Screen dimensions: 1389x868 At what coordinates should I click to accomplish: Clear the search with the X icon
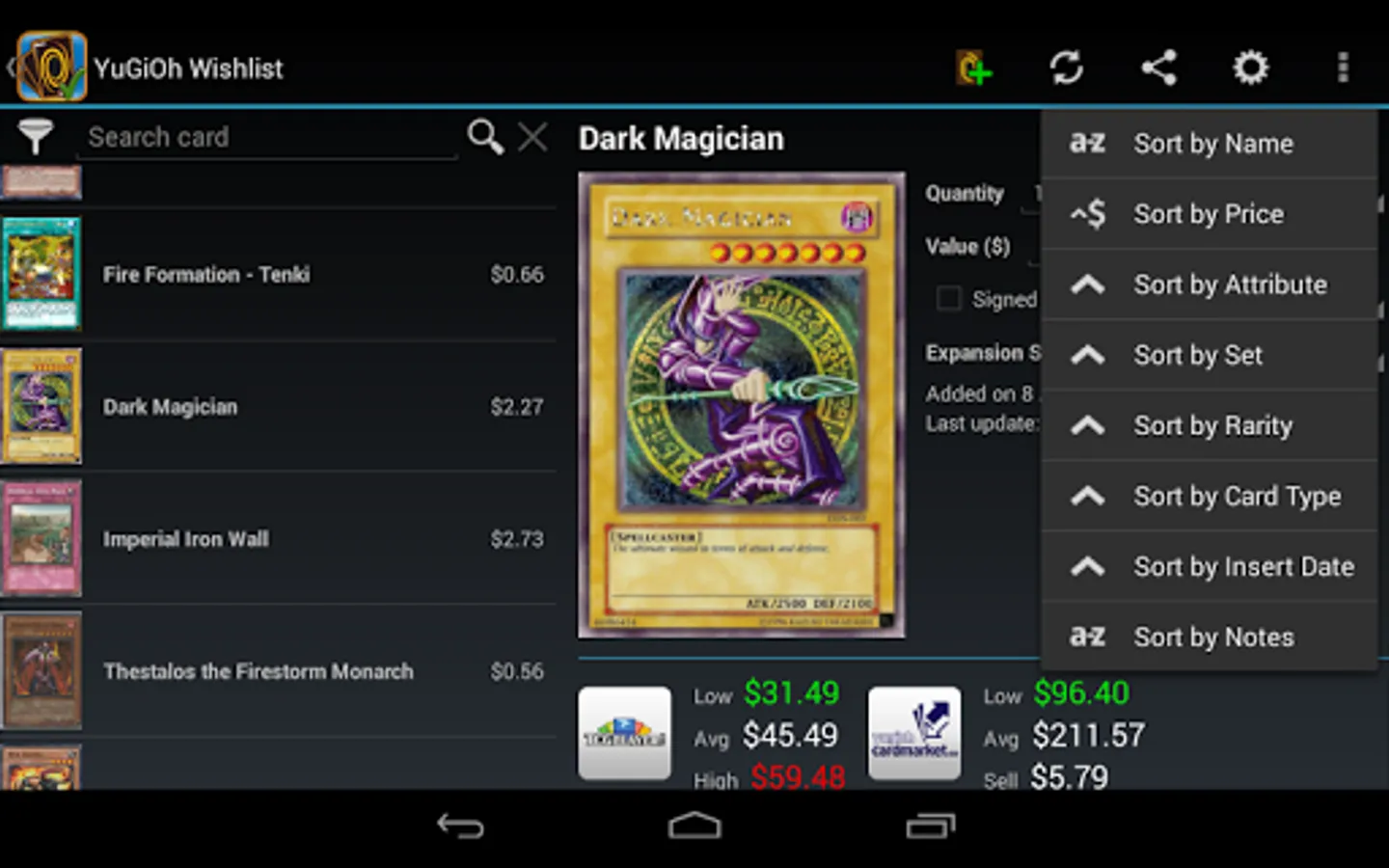(532, 137)
